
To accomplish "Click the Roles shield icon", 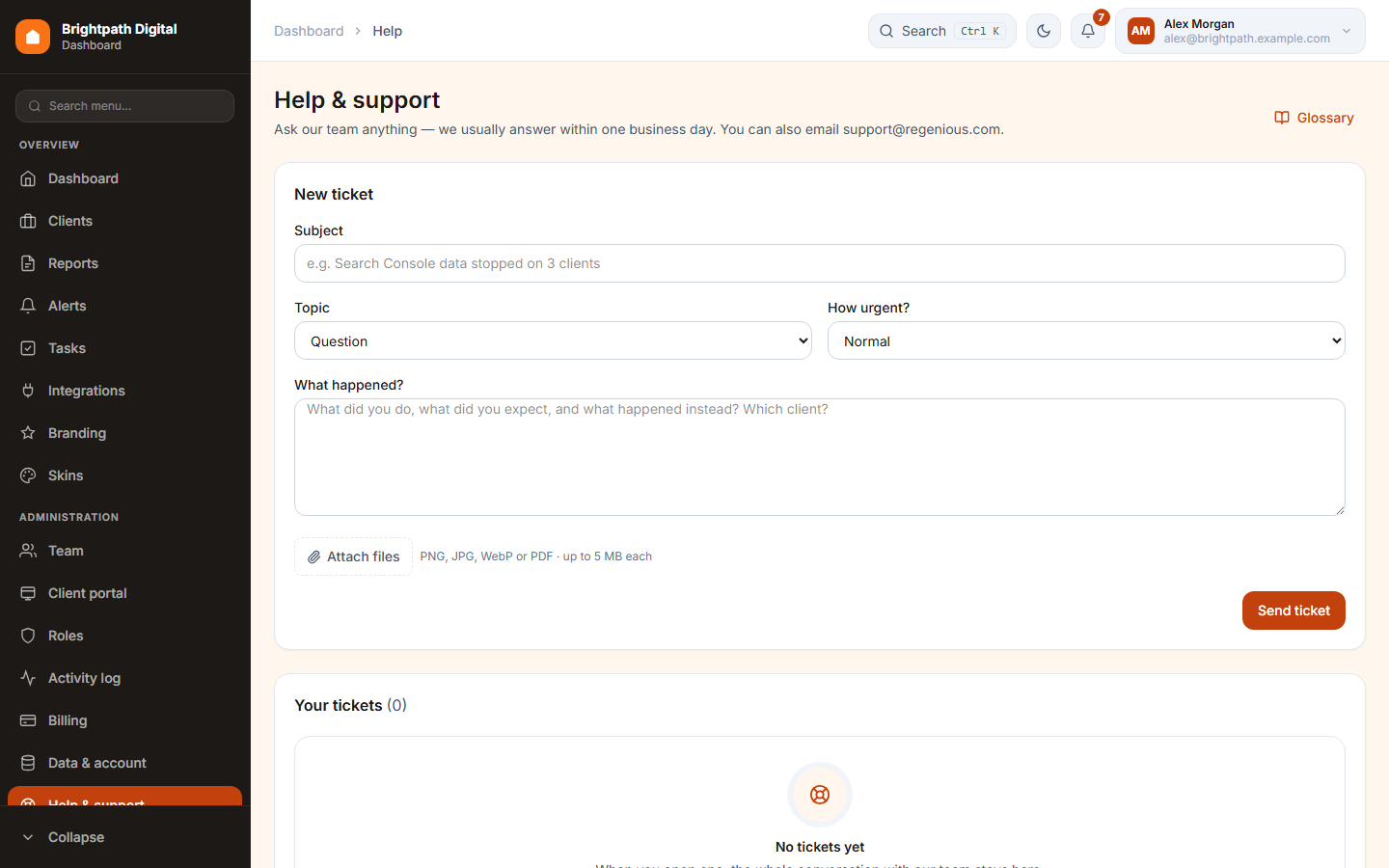I will [x=28, y=636].
